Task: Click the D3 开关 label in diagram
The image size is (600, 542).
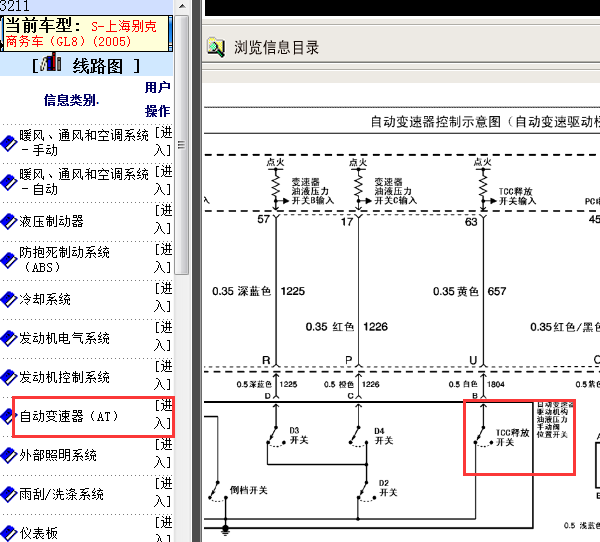Action: (x=299, y=436)
